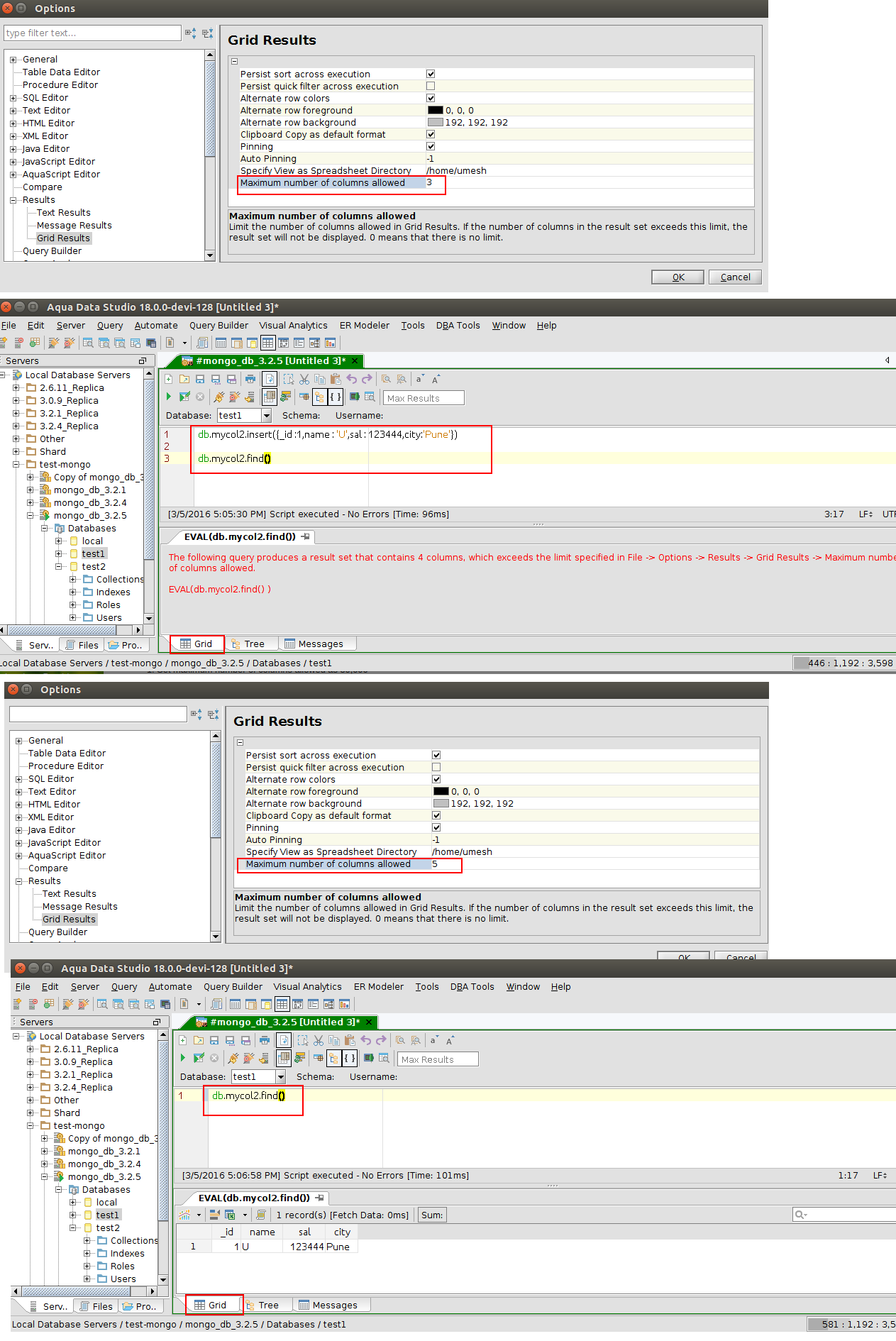This screenshot has height=1341, width=896.
Task: Increase font size icon in upper editor toolbar
Action: 436,380
